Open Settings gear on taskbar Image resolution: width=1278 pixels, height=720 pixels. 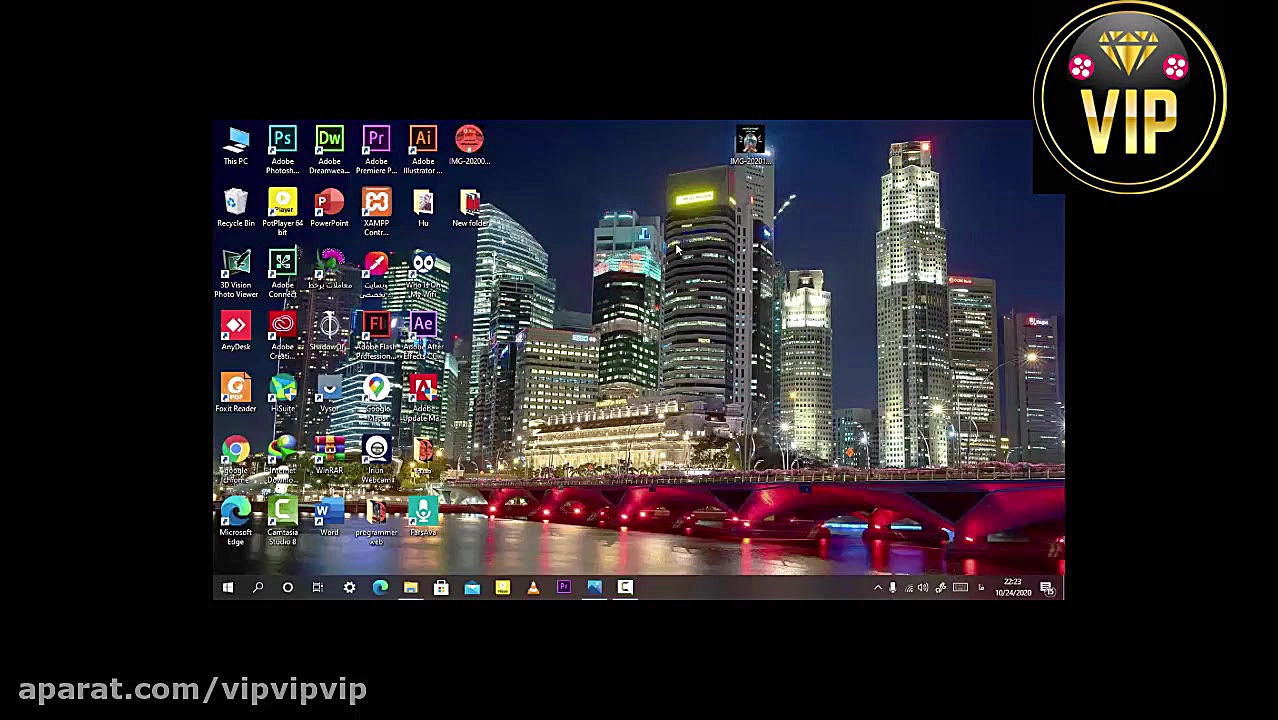pos(349,587)
